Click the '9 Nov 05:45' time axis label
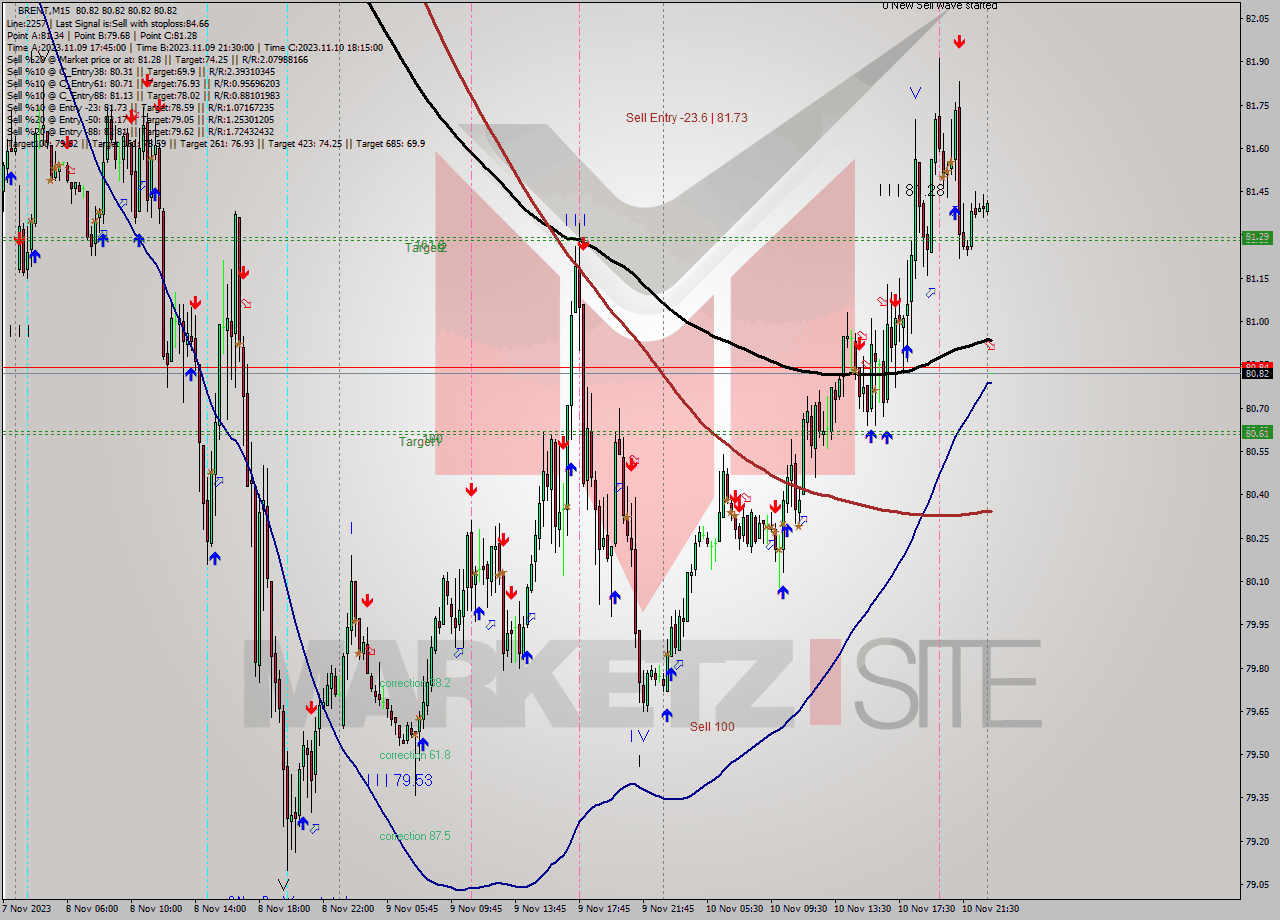1280x920 pixels. point(411,909)
